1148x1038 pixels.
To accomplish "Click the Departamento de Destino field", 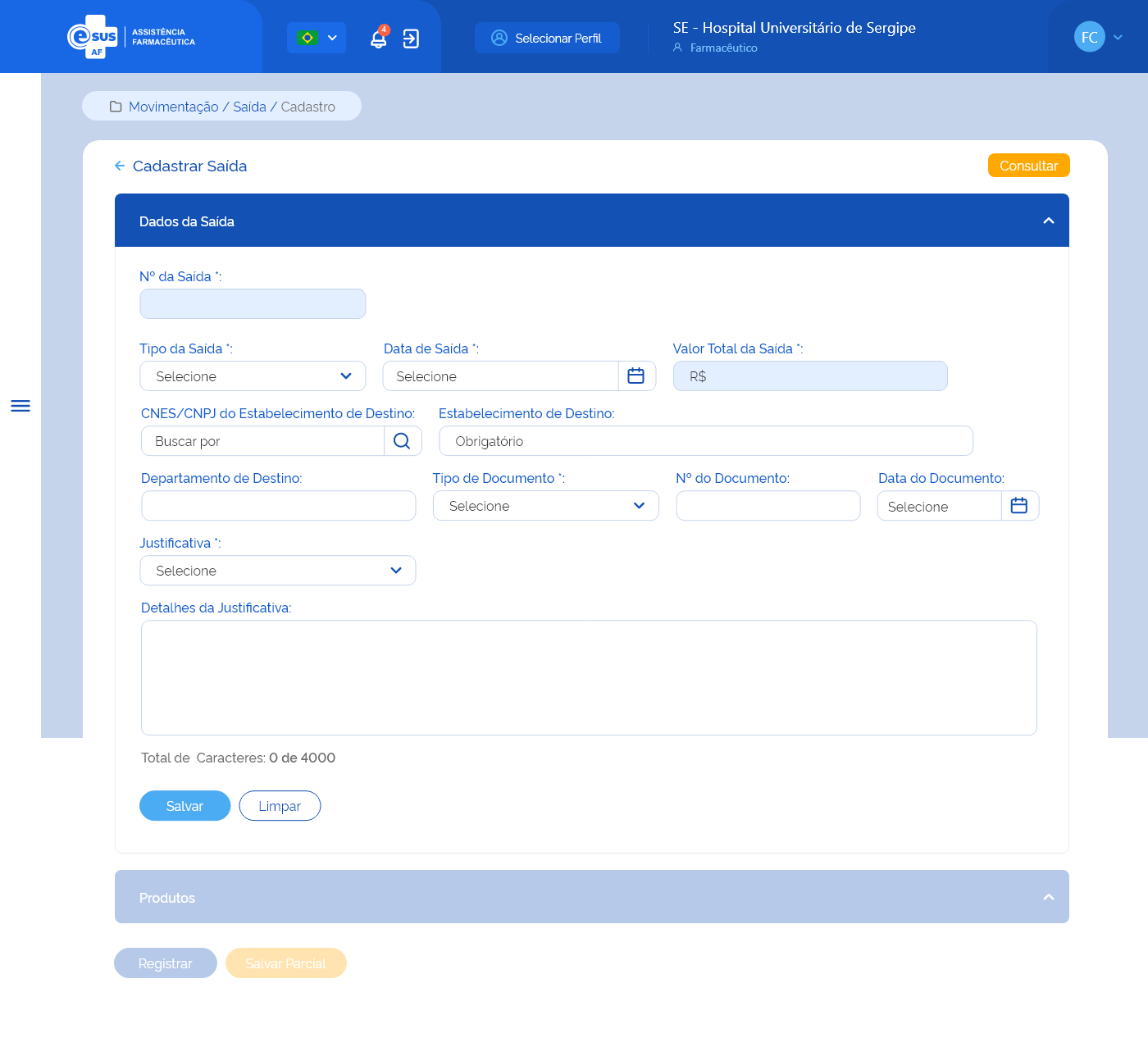I will coord(279,506).
